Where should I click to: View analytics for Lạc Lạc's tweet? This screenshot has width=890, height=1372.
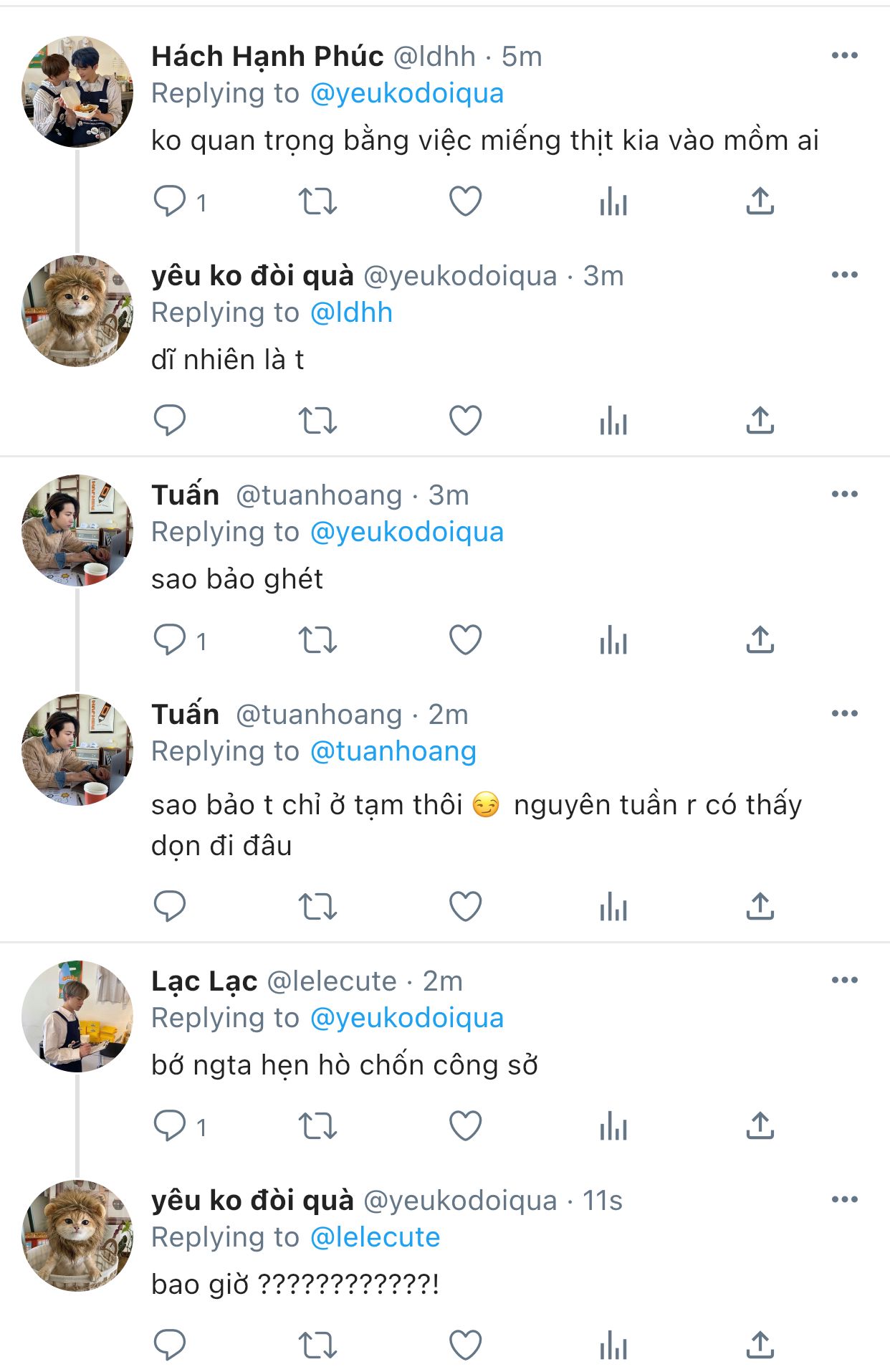coord(613,1126)
